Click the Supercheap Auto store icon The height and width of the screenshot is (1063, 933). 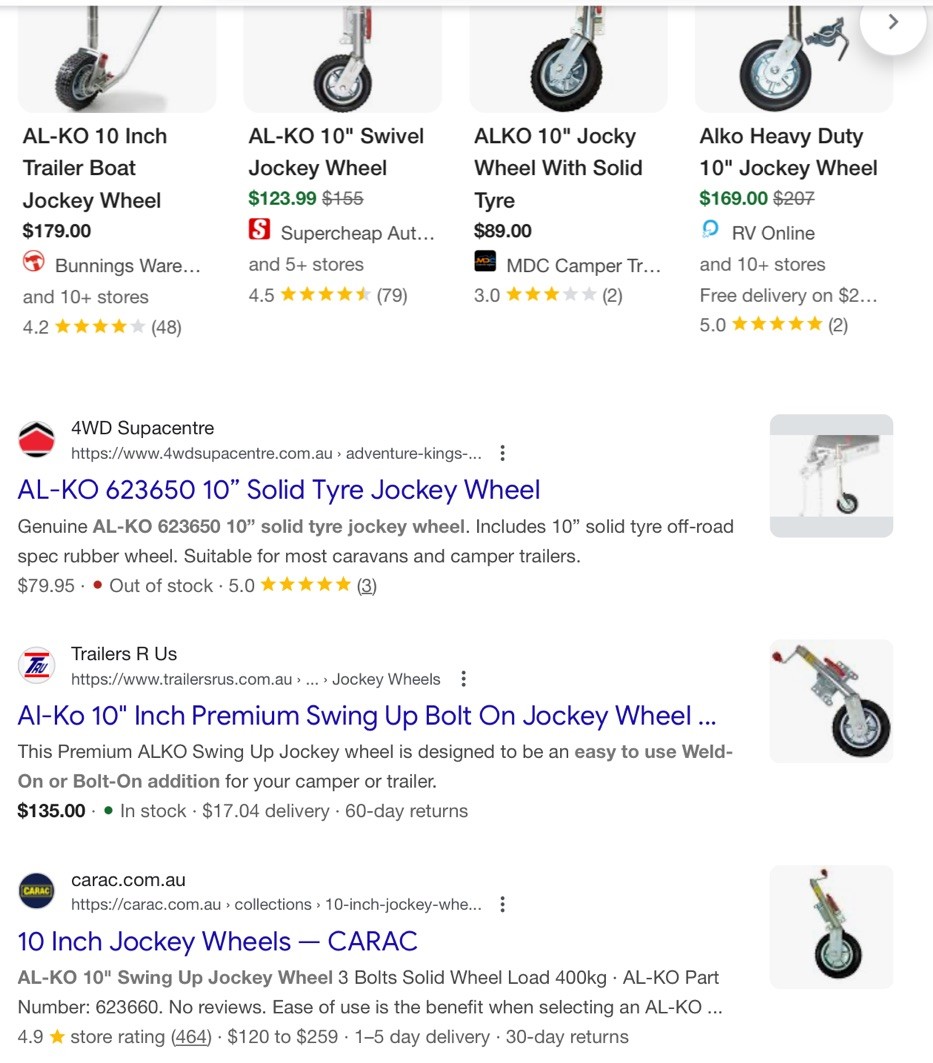[x=260, y=231]
